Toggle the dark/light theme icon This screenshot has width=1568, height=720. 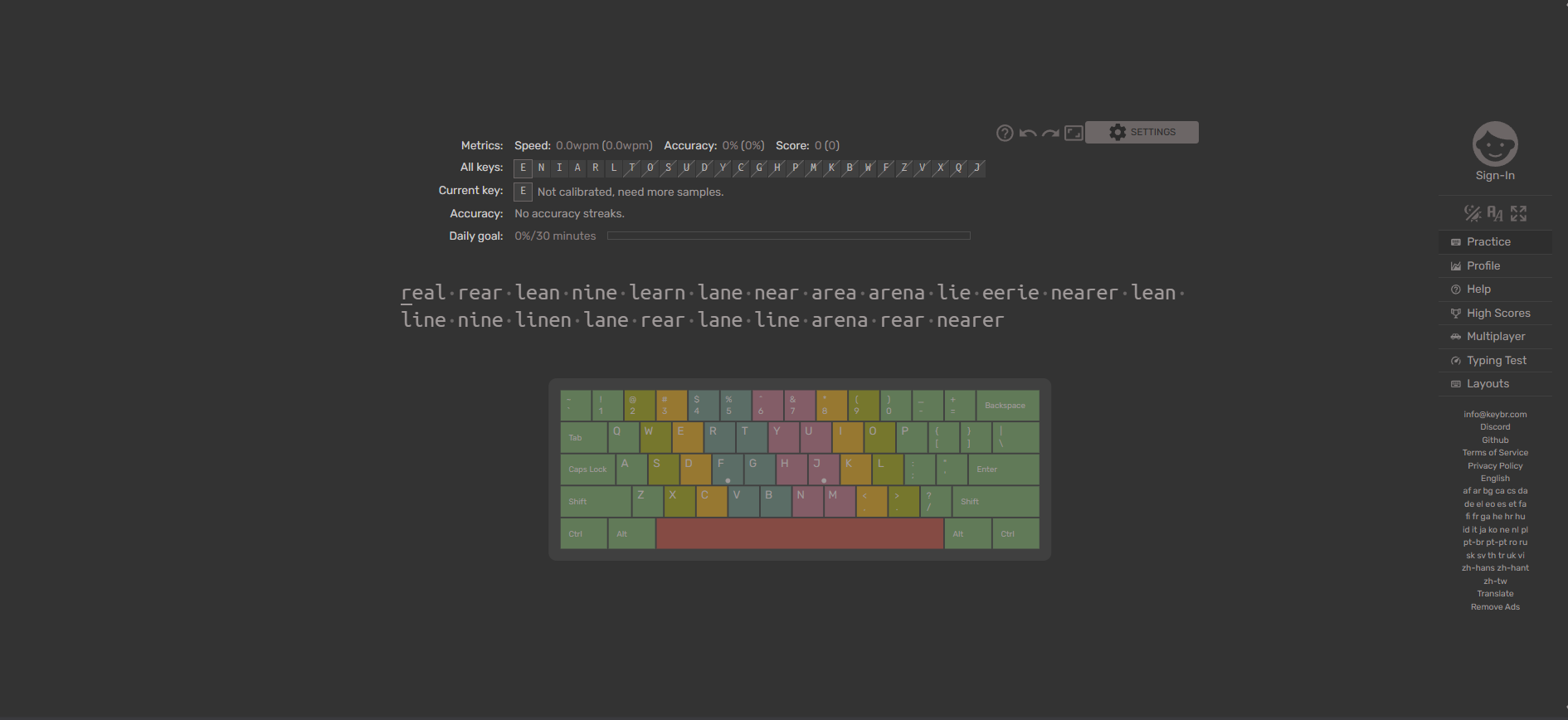[x=1472, y=213]
